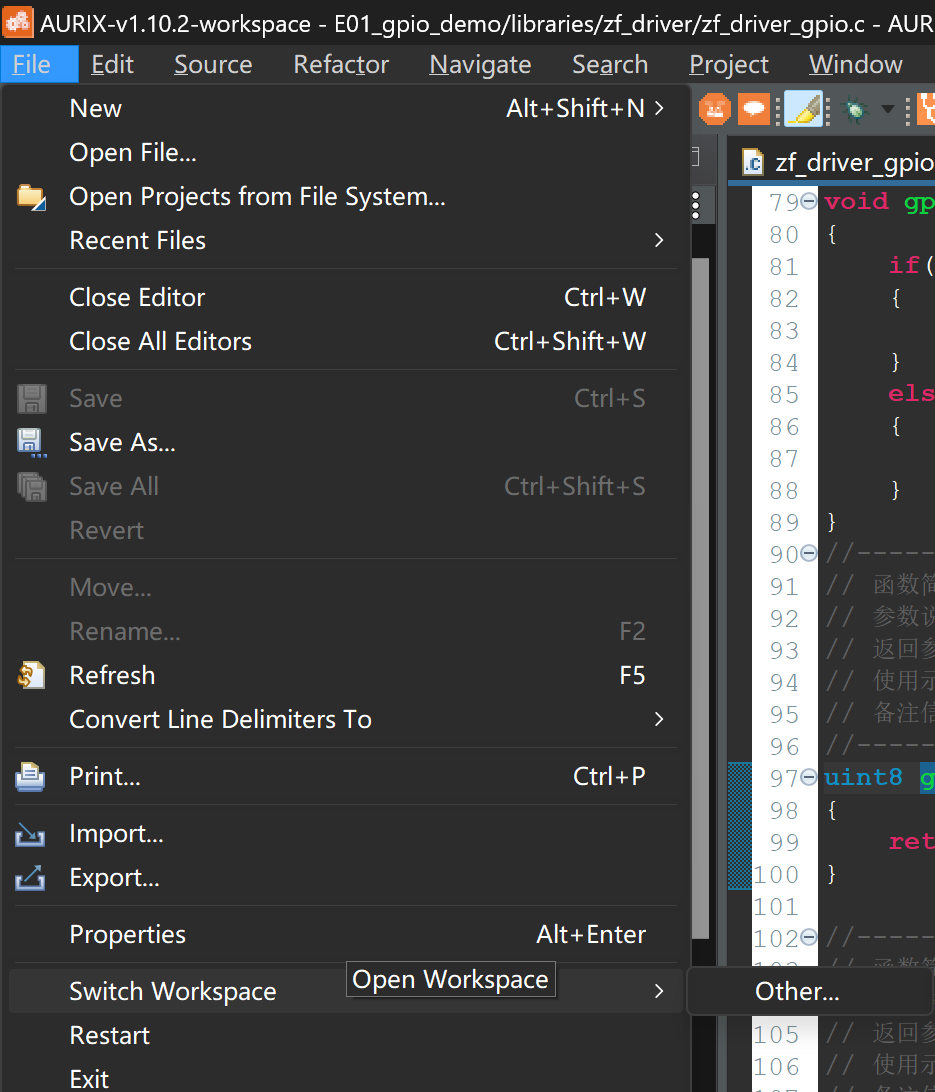Click the orange speech bubble toolbar icon
Image resolution: width=935 pixels, height=1092 pixels.
[x=753, y=109]
